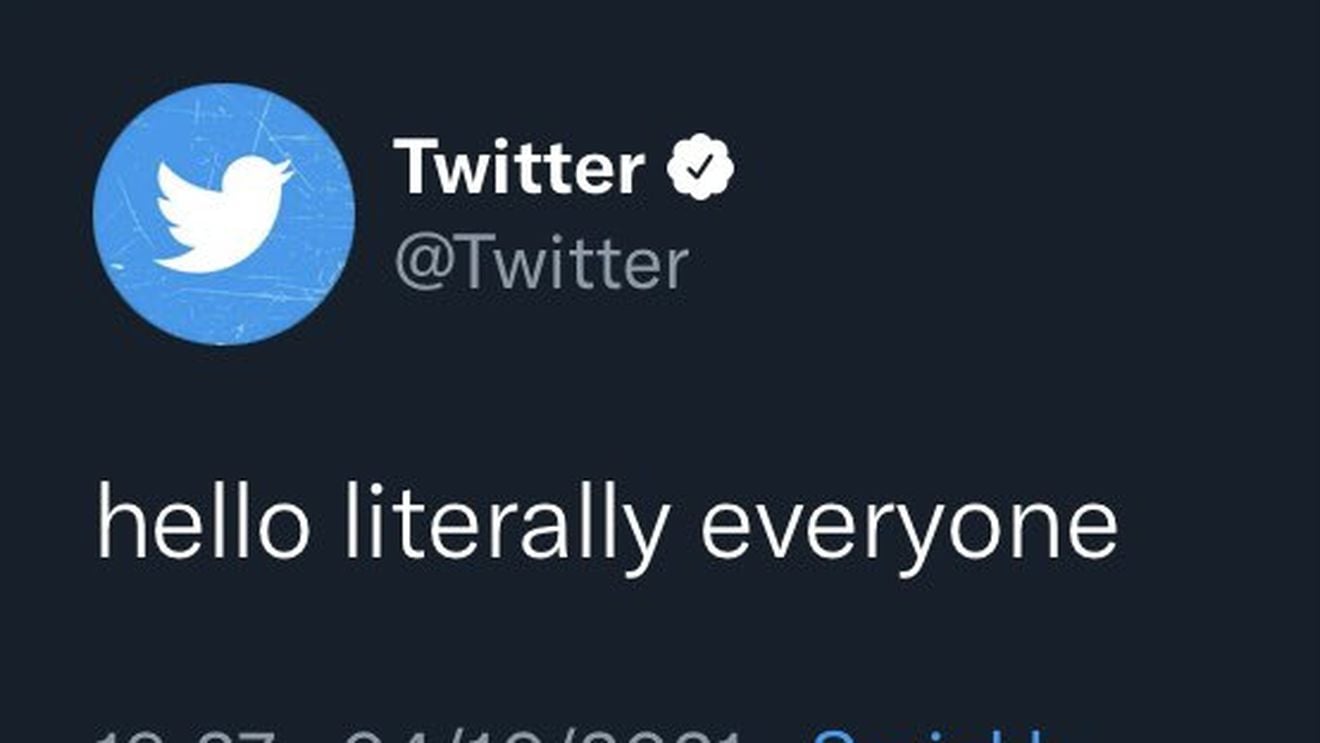
Task: Click the word "hello" in the tweet
Action: click(203, 526)
